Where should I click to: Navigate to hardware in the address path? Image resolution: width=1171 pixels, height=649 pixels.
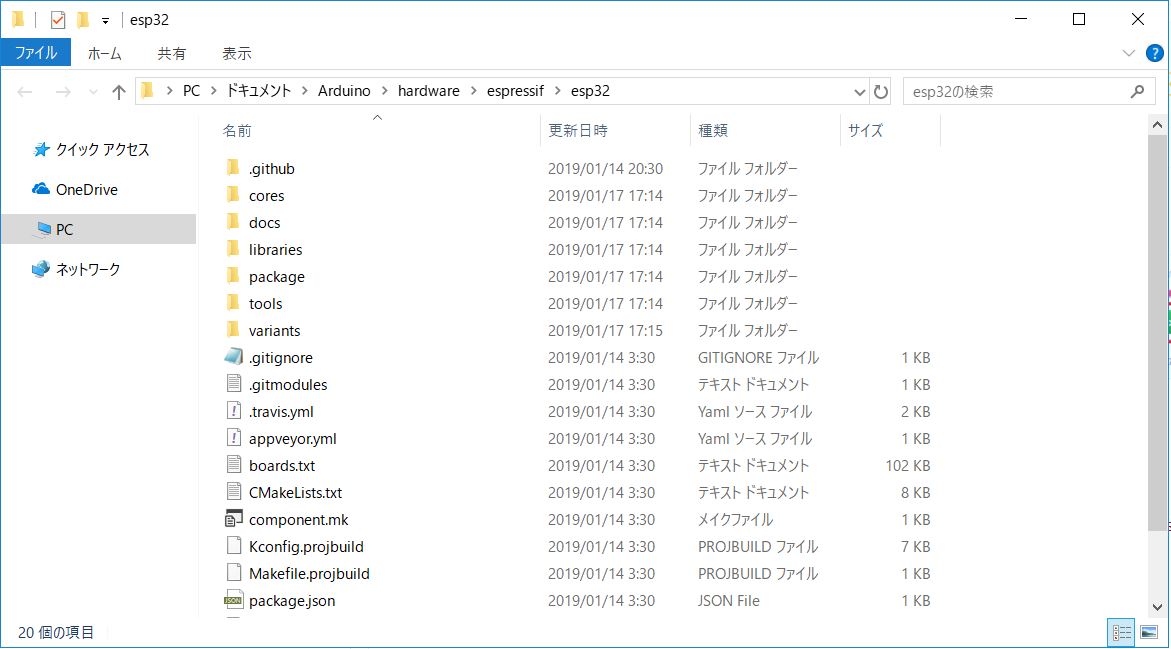(x=429, y=91)
